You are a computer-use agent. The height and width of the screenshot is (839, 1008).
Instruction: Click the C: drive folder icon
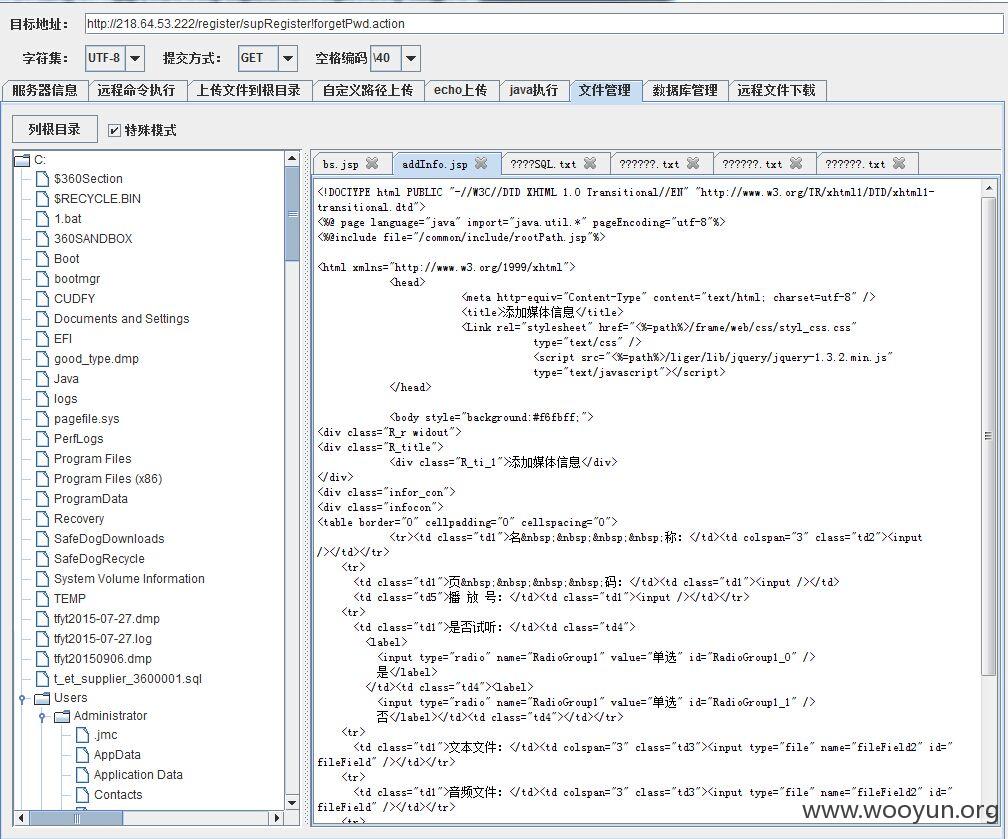22,159
